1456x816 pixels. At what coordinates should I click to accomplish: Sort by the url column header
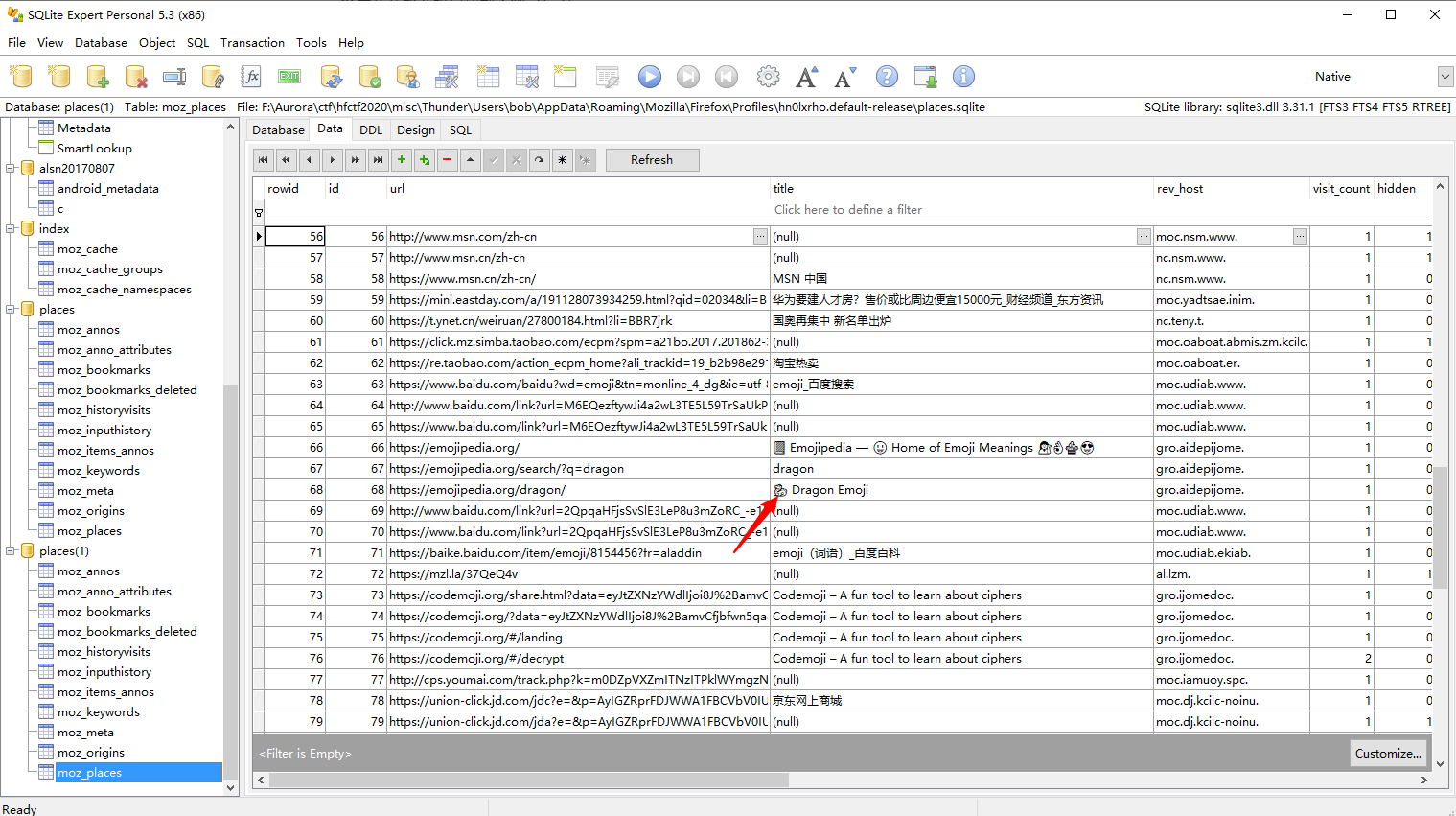coord(579,189)
